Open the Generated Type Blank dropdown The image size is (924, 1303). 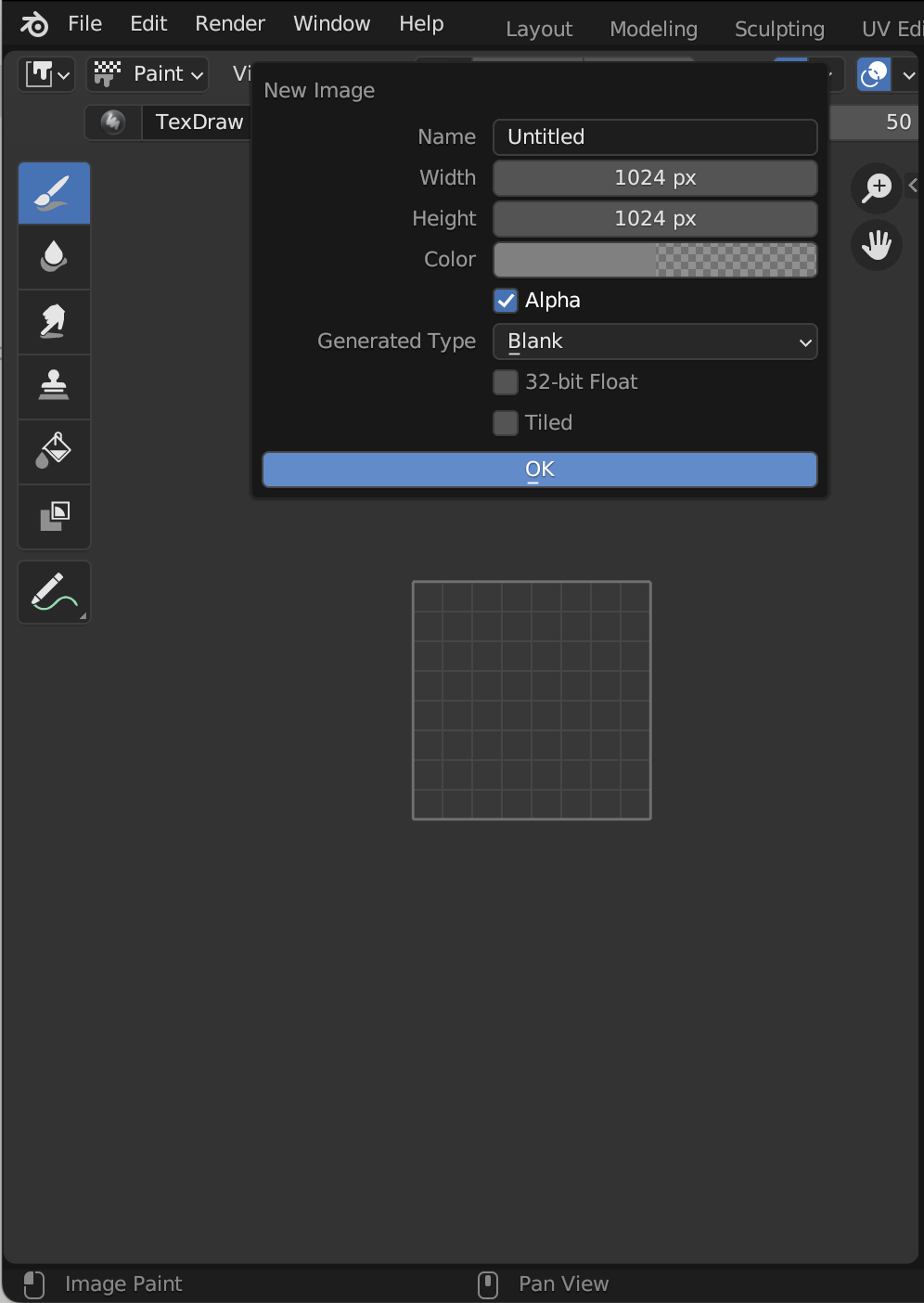655,342
